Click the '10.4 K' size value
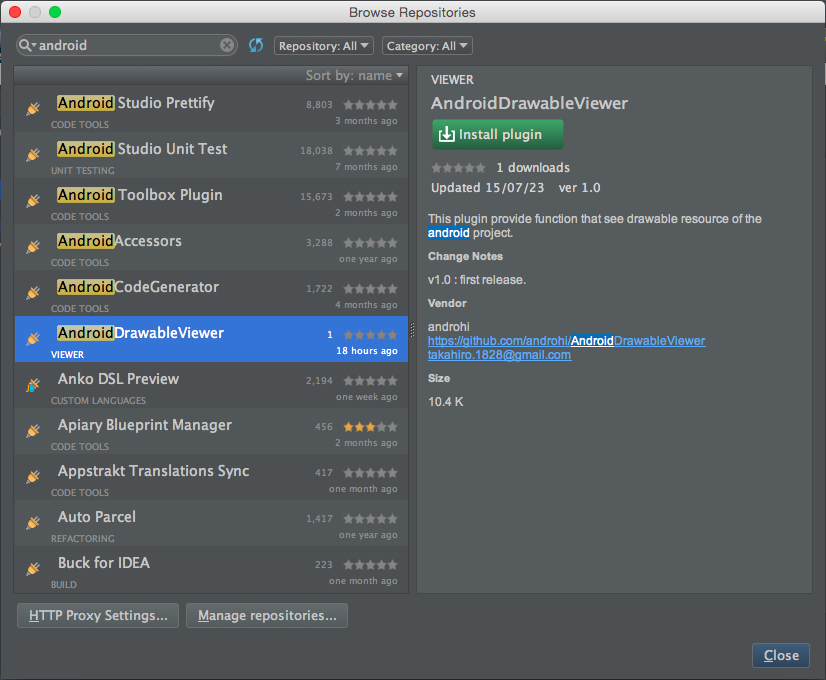The width and height of the screenshot is (826, 680). point(446,402)
